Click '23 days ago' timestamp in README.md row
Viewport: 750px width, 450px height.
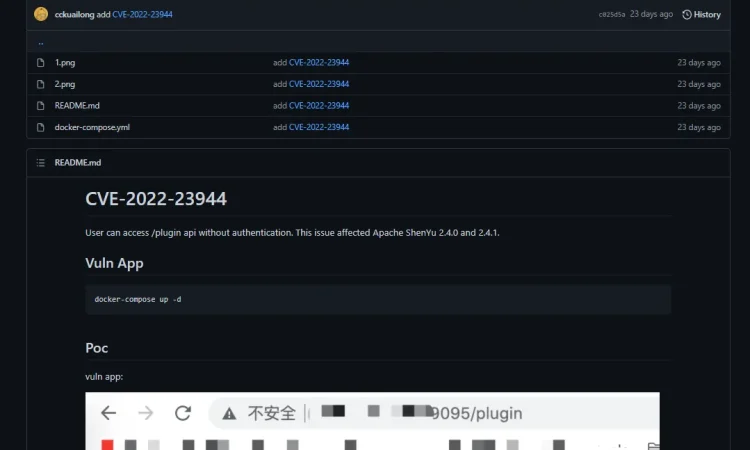point(699,106)
